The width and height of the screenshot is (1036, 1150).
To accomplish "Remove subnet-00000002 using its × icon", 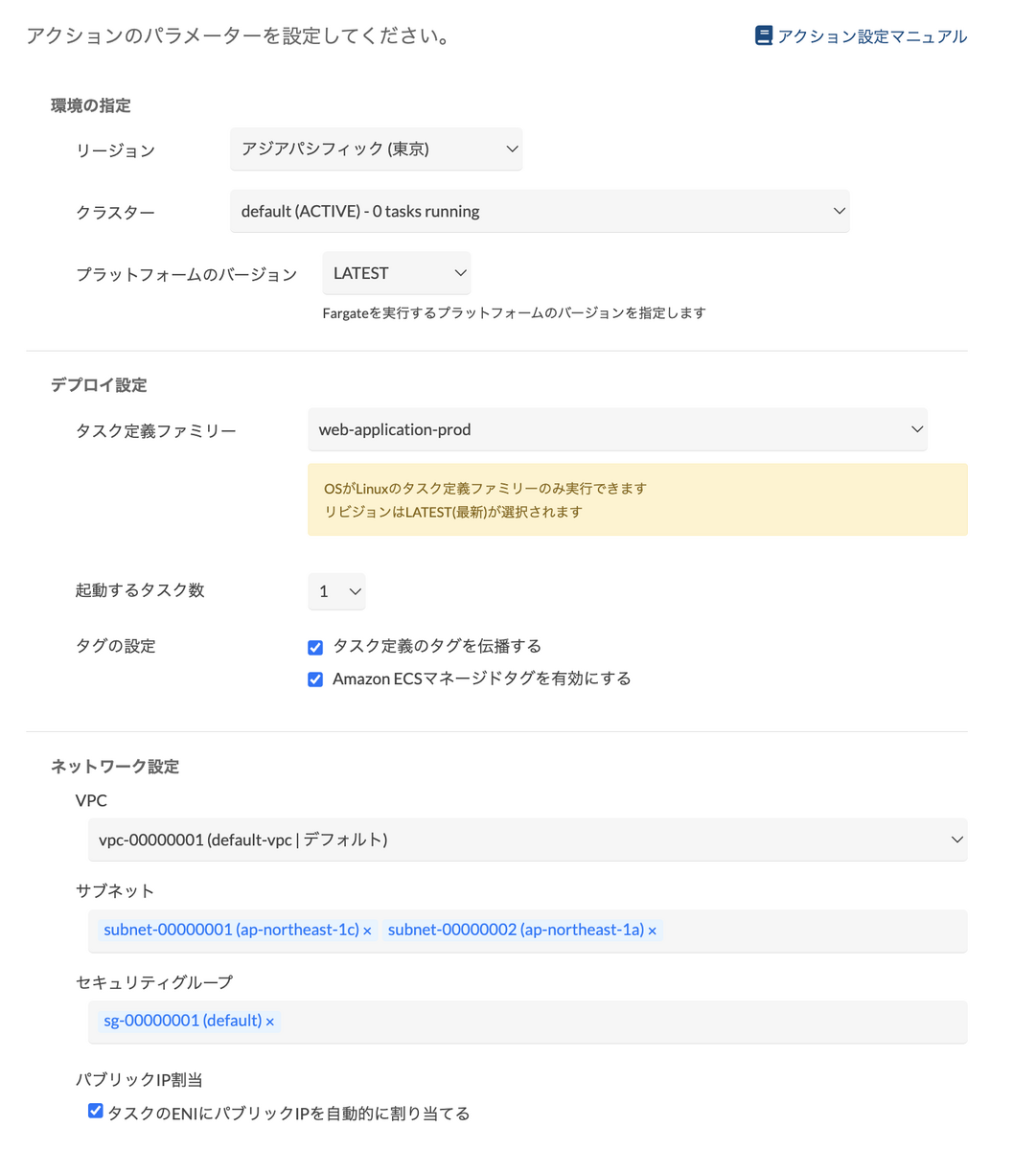I will pos(652,929).
